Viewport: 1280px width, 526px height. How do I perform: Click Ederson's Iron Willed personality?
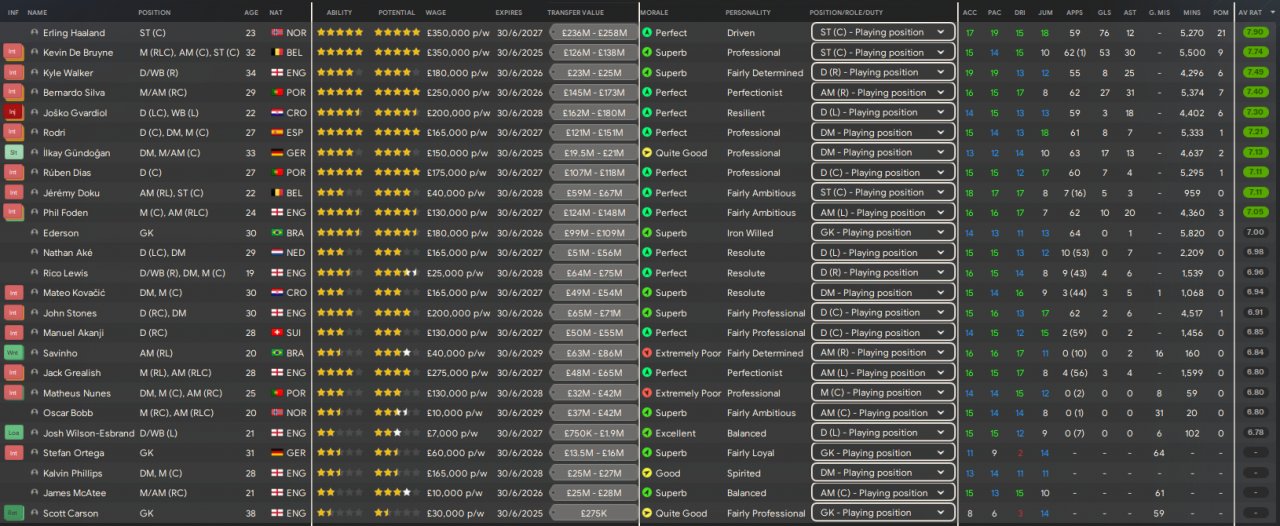pos(750,232)
